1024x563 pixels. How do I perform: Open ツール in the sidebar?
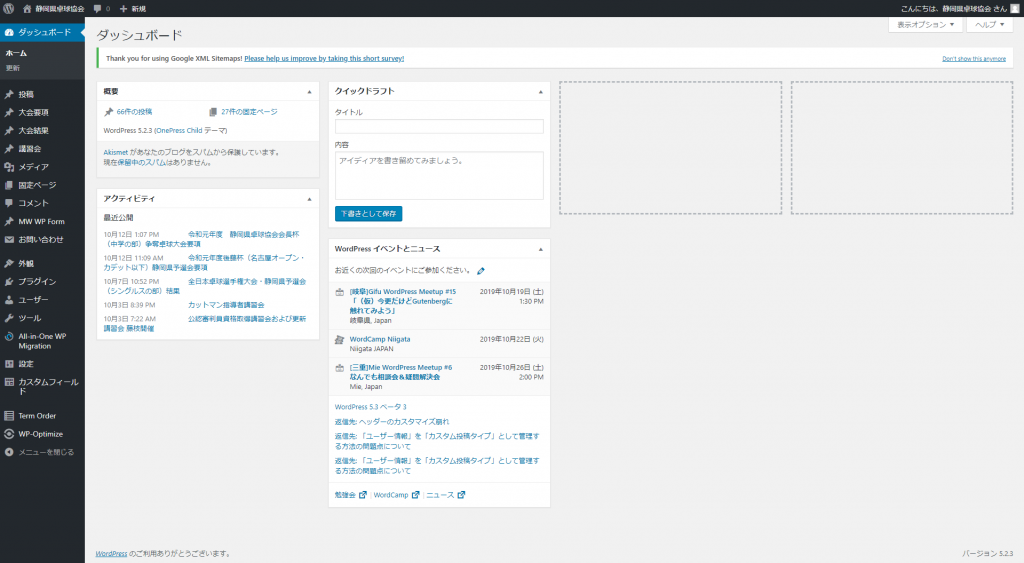(29, 318)
